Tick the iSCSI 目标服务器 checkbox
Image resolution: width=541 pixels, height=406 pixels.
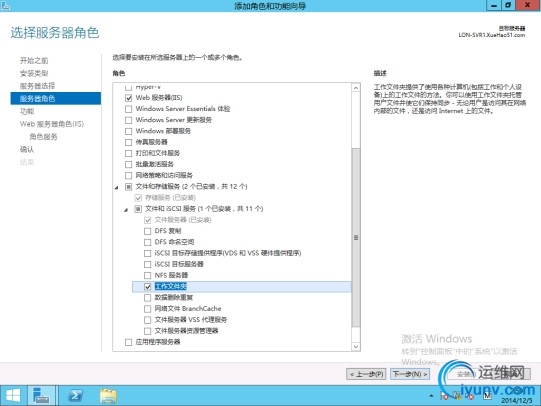coord(147,264)
